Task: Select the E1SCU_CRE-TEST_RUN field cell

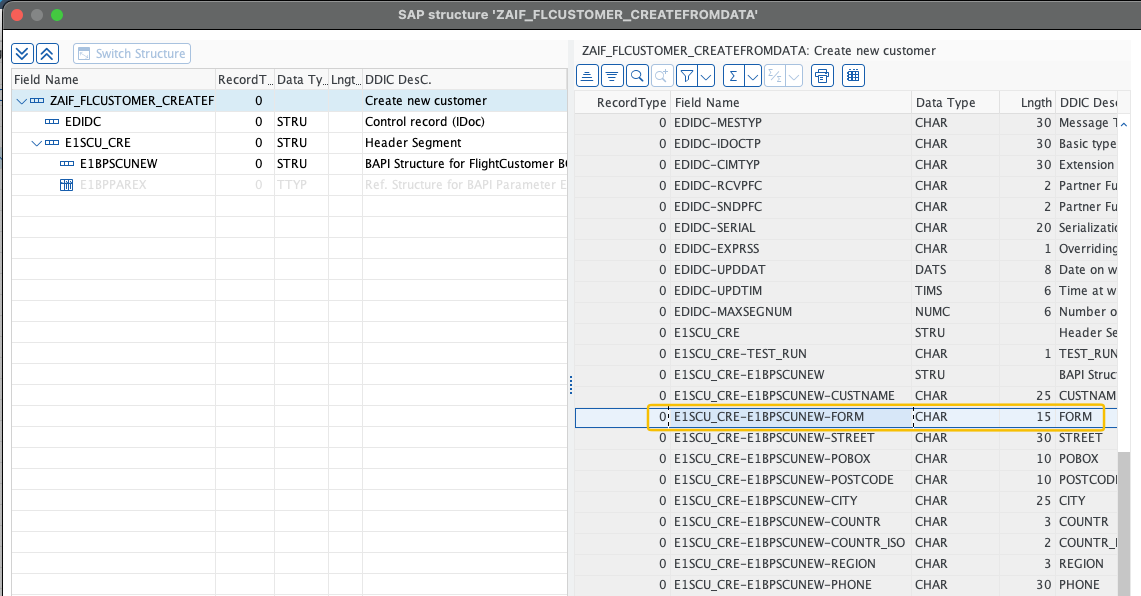Action: click(791, 354)
